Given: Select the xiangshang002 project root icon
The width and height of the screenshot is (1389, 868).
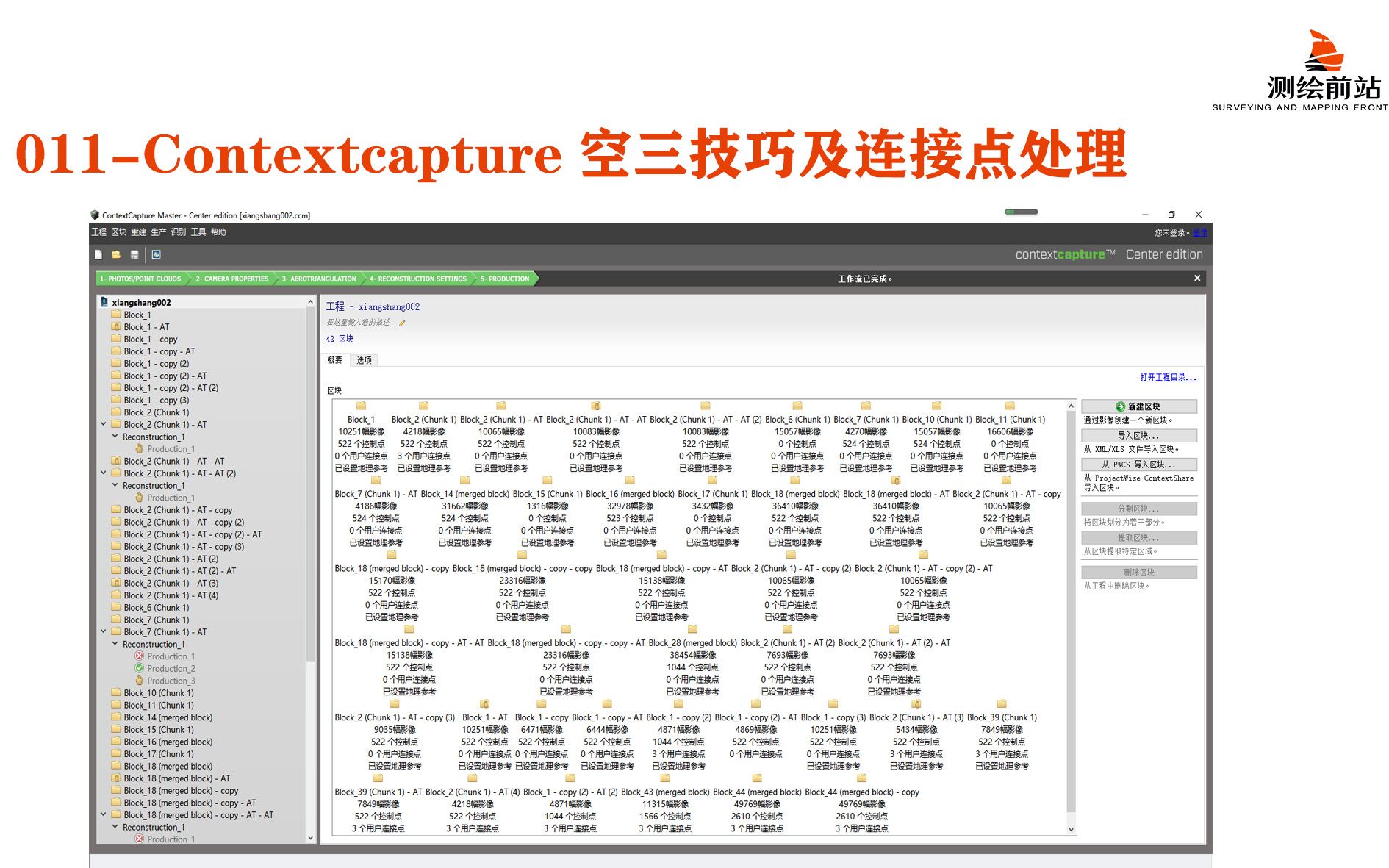Looking at the screenshot, I should click(x=105, y=301).
